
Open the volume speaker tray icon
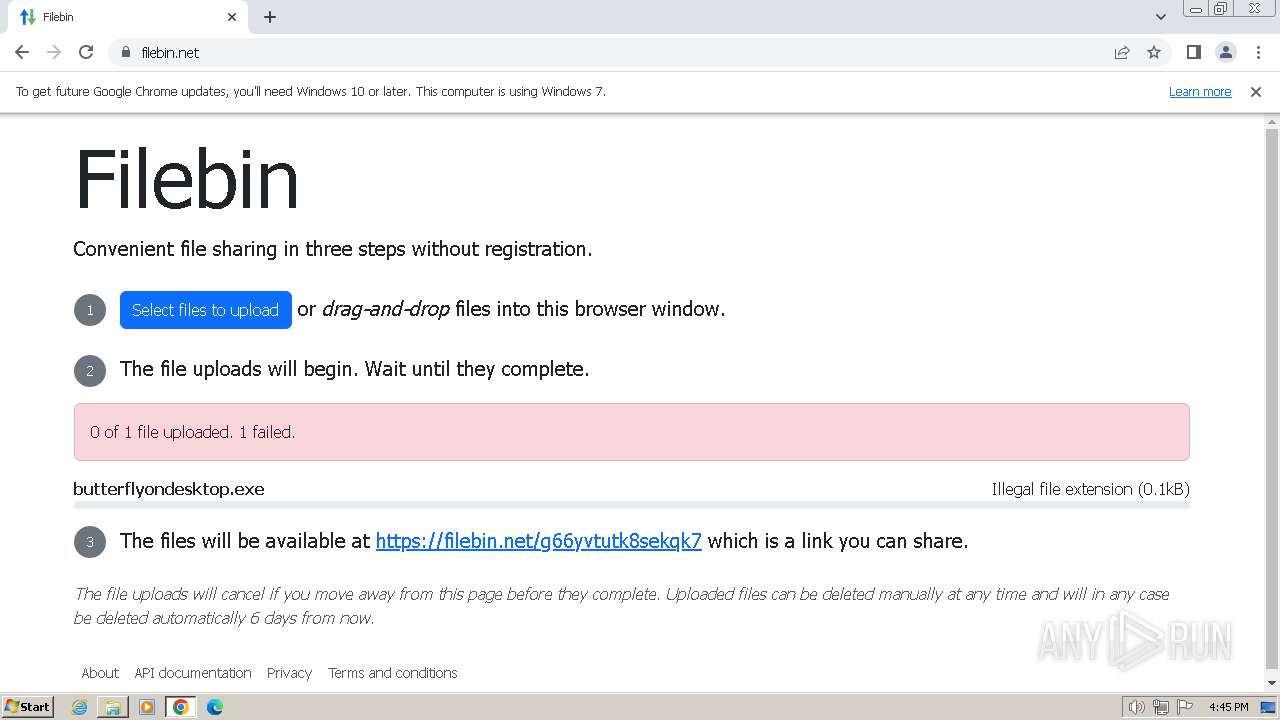pyautogui.click(x=1136, y=707)
